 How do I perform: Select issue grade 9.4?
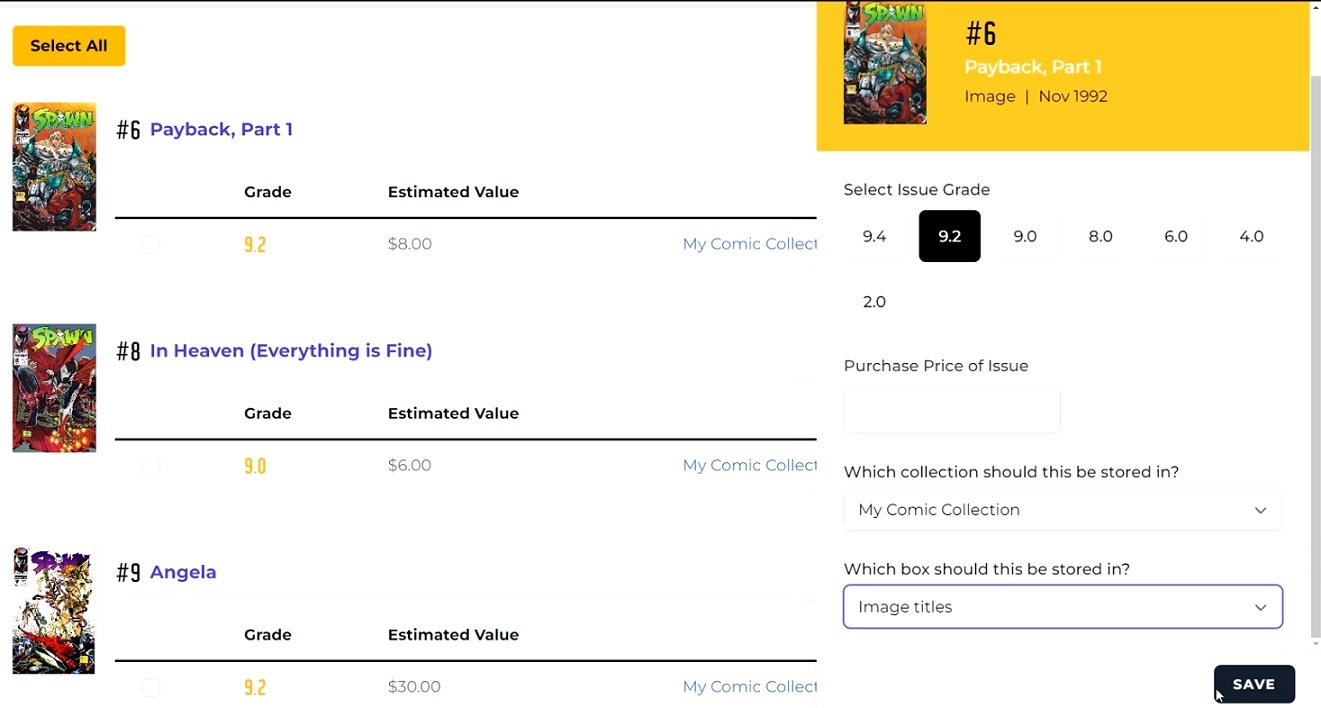click(x=874, y=237)
